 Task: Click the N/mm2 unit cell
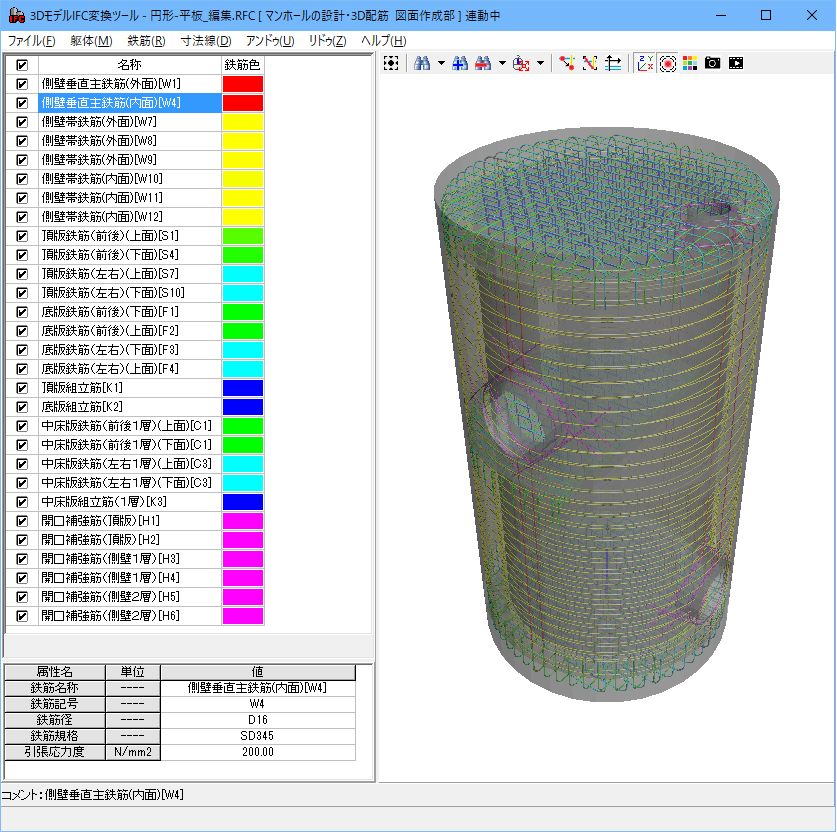(133, 752)
